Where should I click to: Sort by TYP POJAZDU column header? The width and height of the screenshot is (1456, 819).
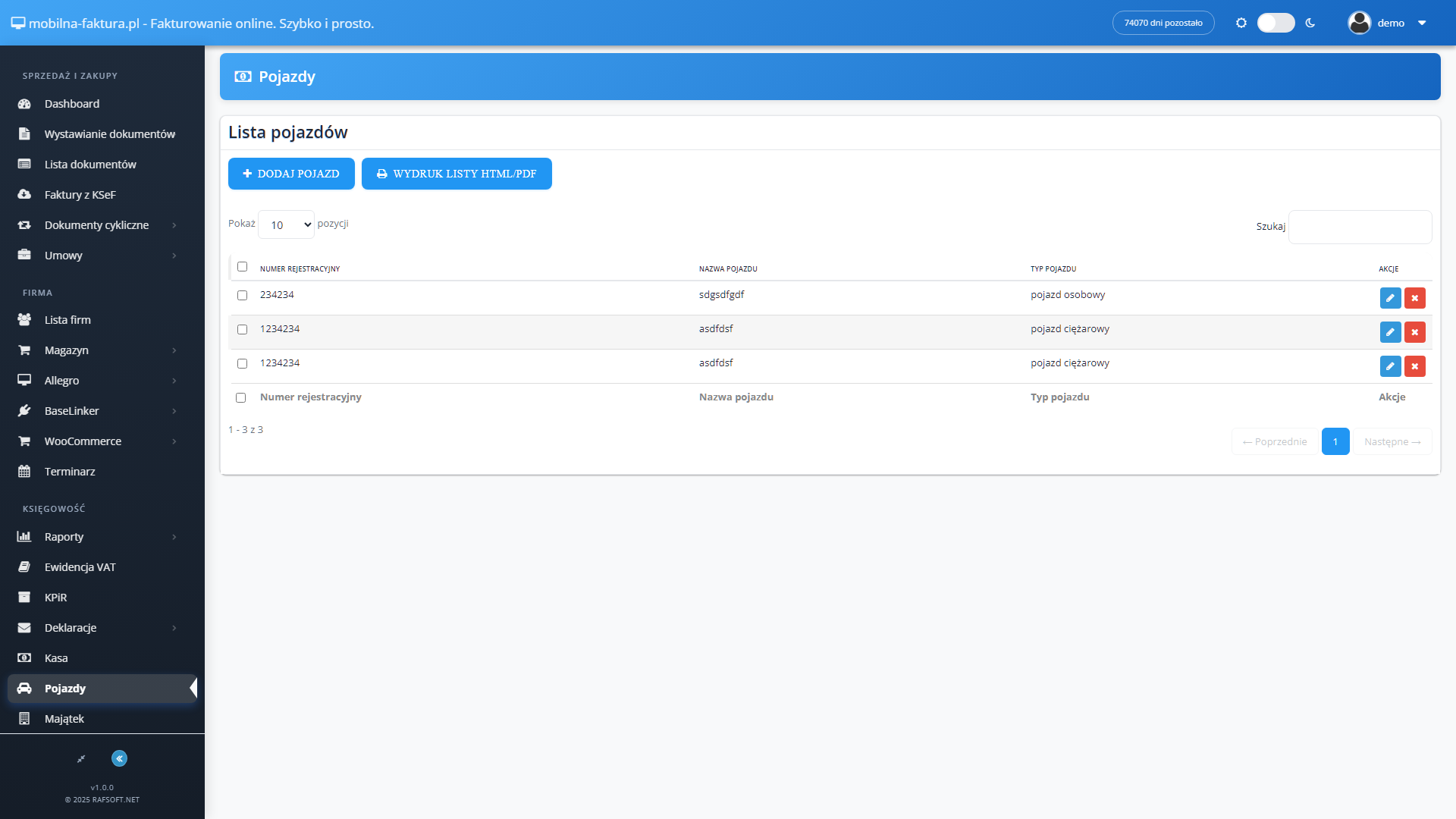coord(1053,269)
